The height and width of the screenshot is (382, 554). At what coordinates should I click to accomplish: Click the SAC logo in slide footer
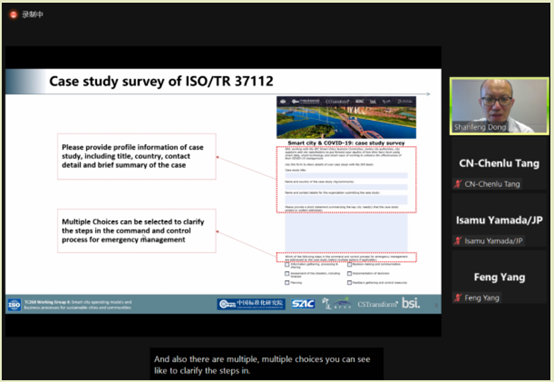(303, 304)
